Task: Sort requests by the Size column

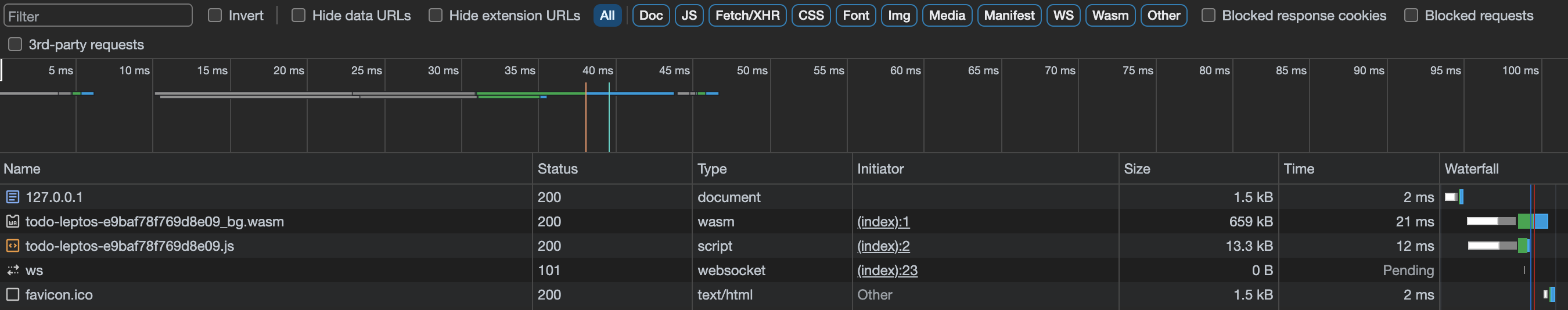Action: 1137,169
